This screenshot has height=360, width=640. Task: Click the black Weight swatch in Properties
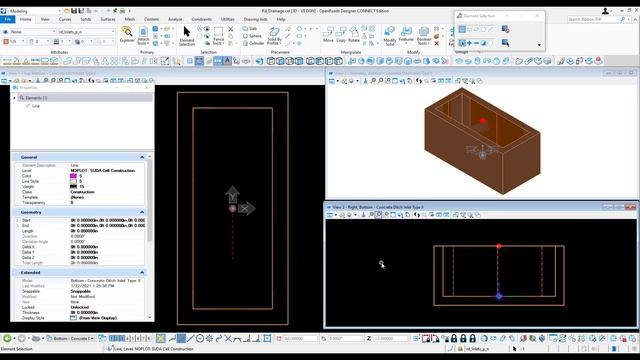(x=73, y=187)
